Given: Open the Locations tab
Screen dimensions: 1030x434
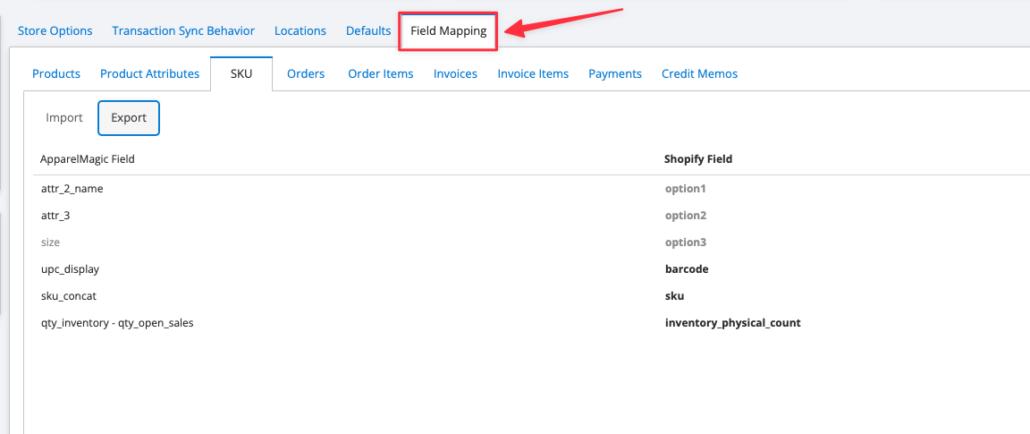Looking at the screenshot, I should tap(300, 31).
